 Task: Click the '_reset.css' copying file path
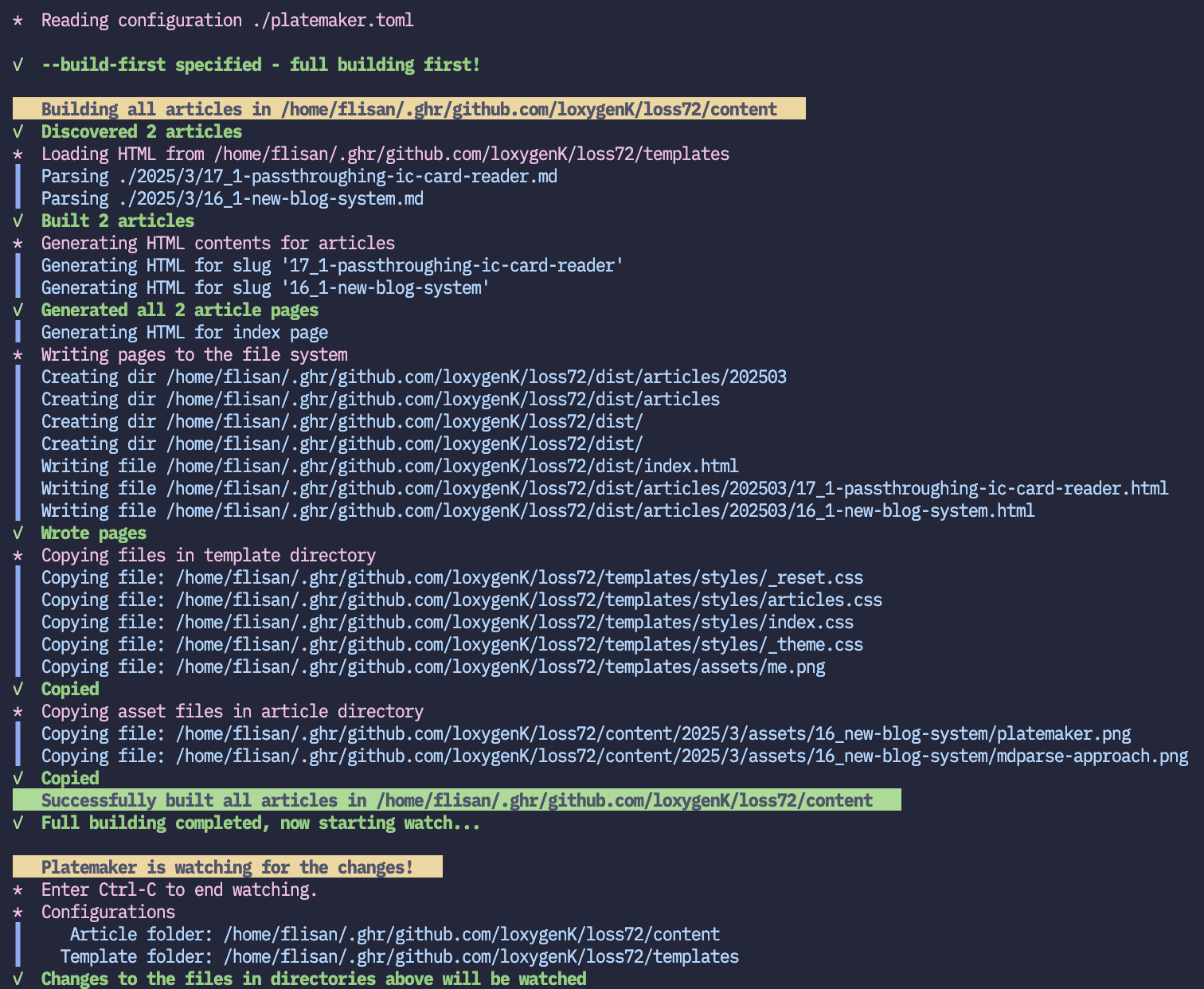518,578
